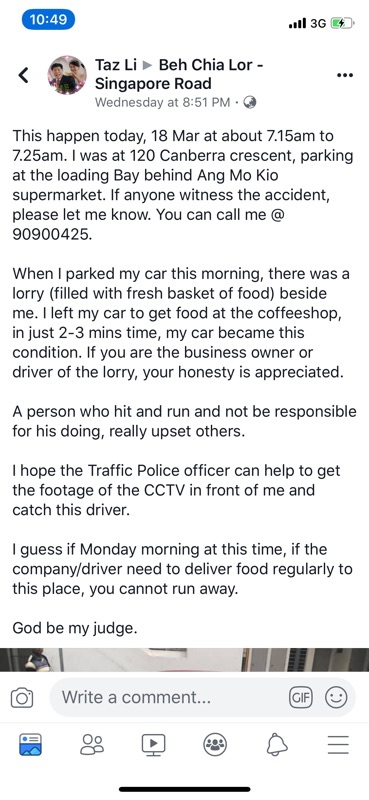This screenshot has height=800, width=369.
Task: Focus the Write a comment field
Action: [x=202, y=697]
